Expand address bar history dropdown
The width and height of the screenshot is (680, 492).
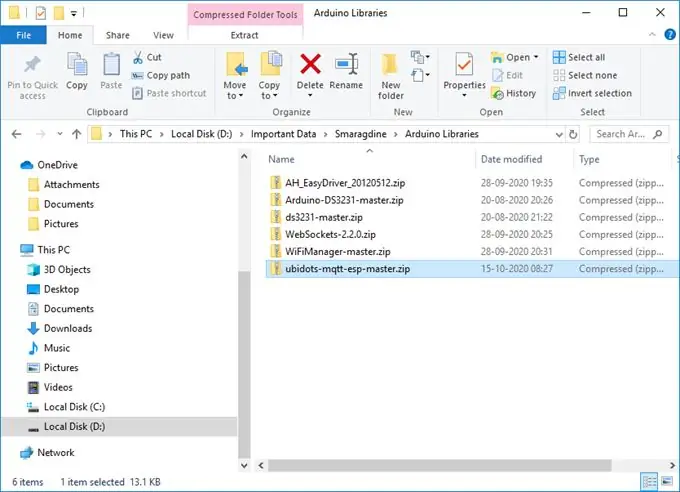(559, 134)
